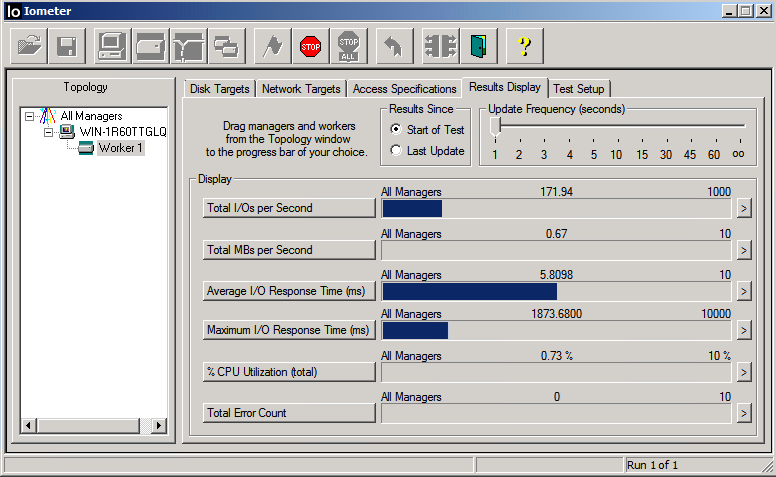Click the Total I/Os per Second button
Screen dimensions: 776x477
[x=289, y=208]
